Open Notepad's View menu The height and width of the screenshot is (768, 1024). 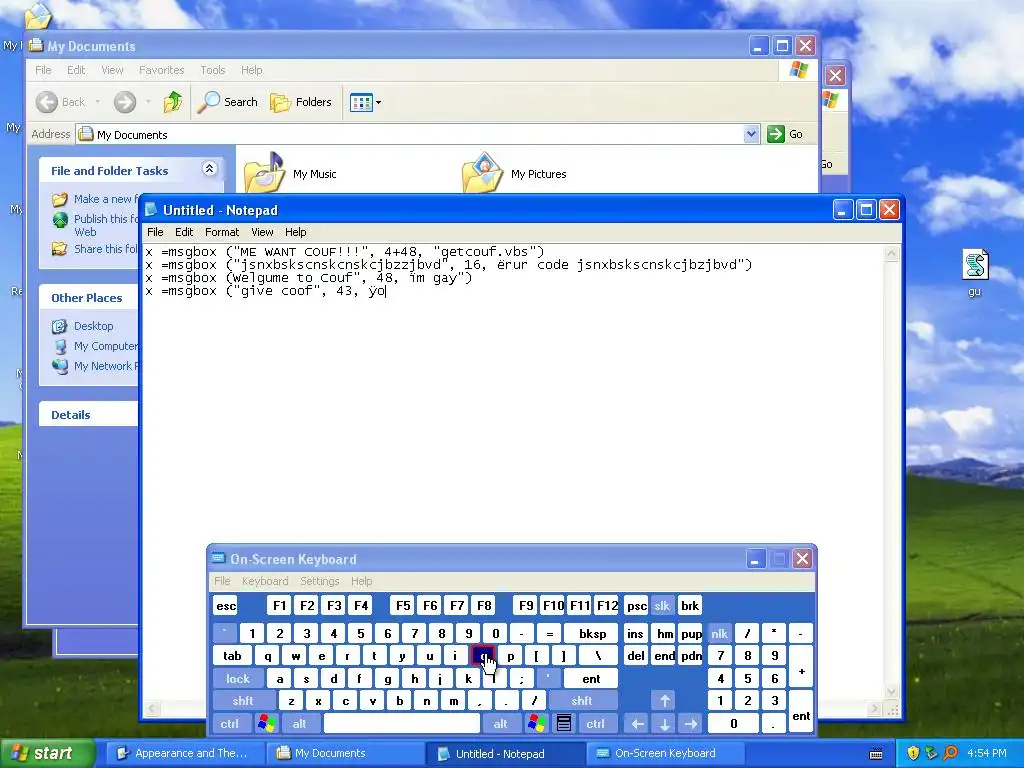(262, 232)
